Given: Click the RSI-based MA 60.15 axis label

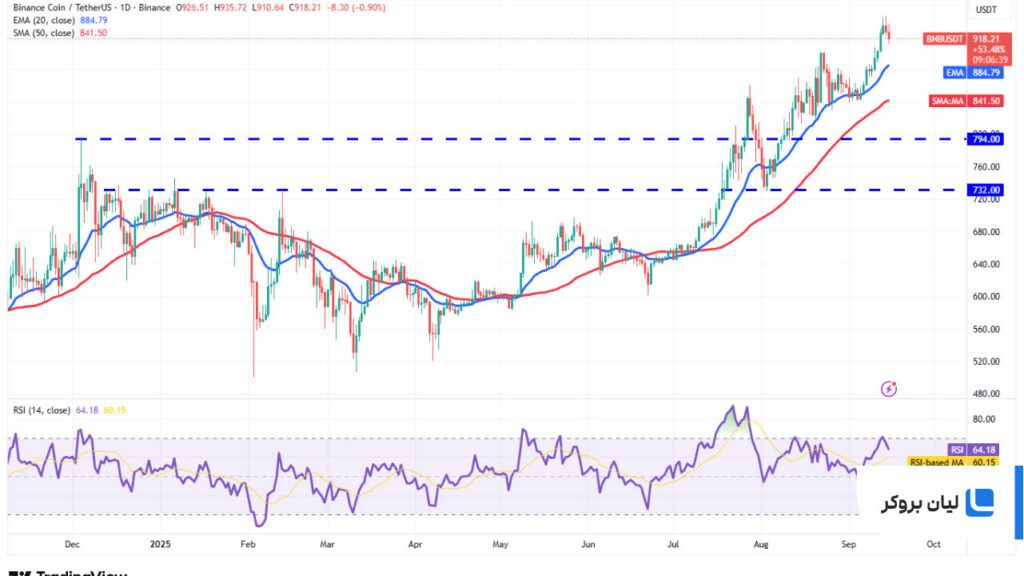Looking at the screenshot, I should click(953, 462).
